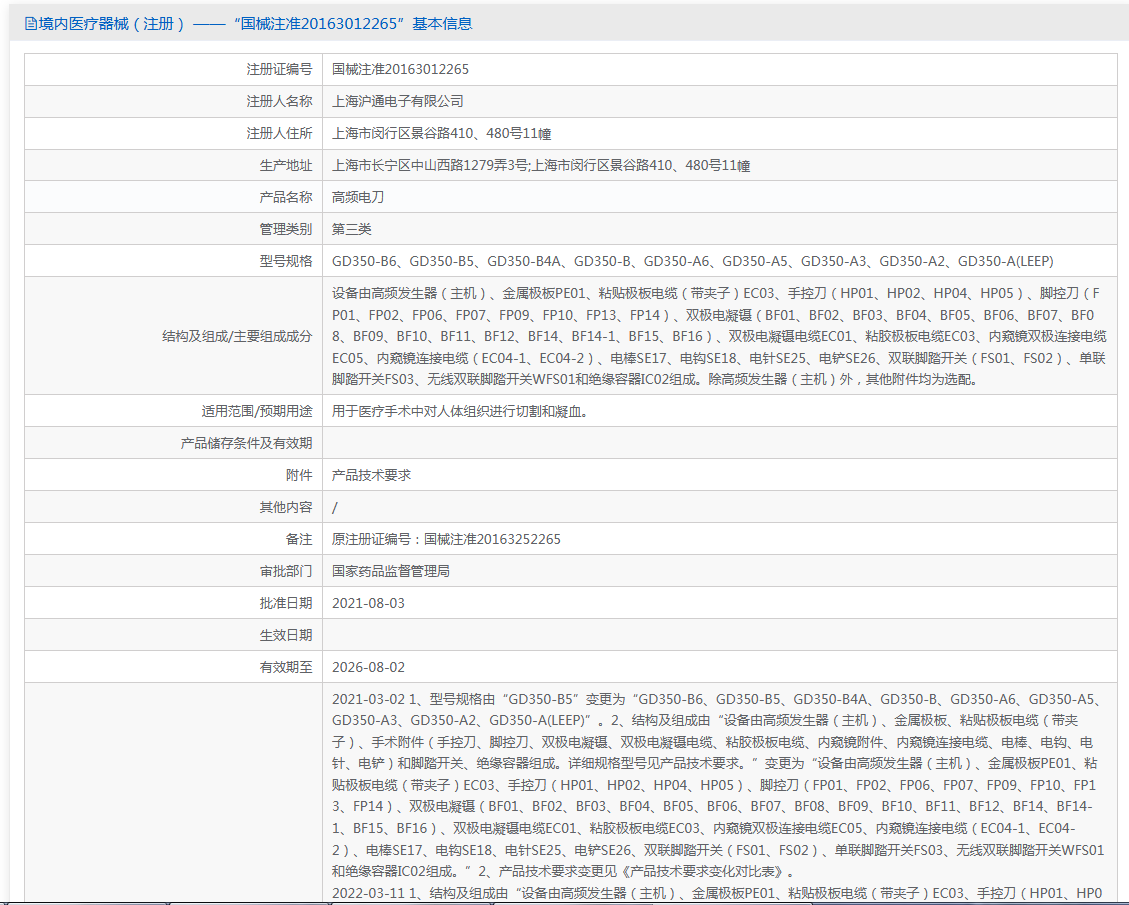This screenshot has width=1129, height=905.
Task: Click the value 第三类
Action: (x=351, y=230)
